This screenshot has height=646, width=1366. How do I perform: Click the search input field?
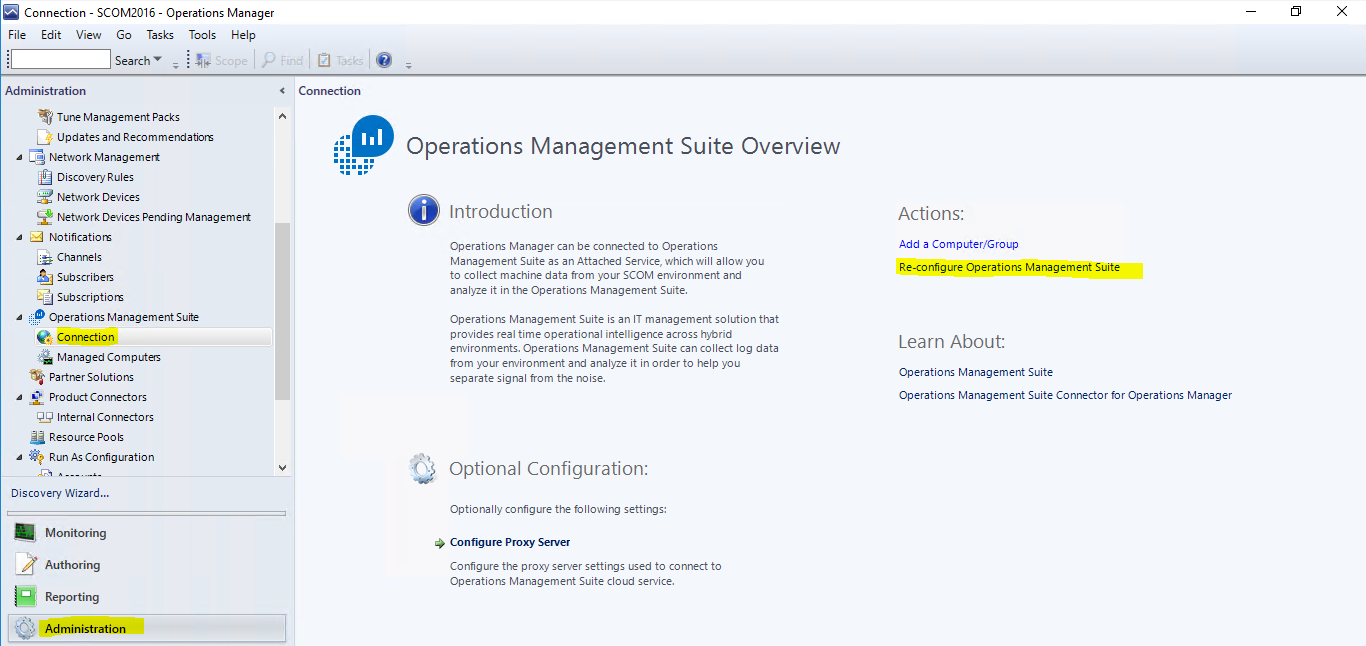click(60, 60)
